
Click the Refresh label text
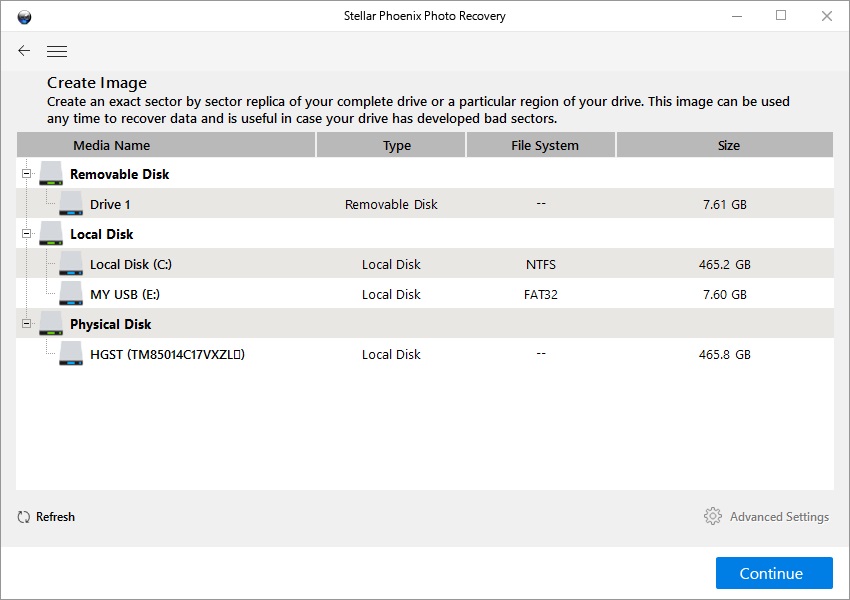(x=55, y=516)
